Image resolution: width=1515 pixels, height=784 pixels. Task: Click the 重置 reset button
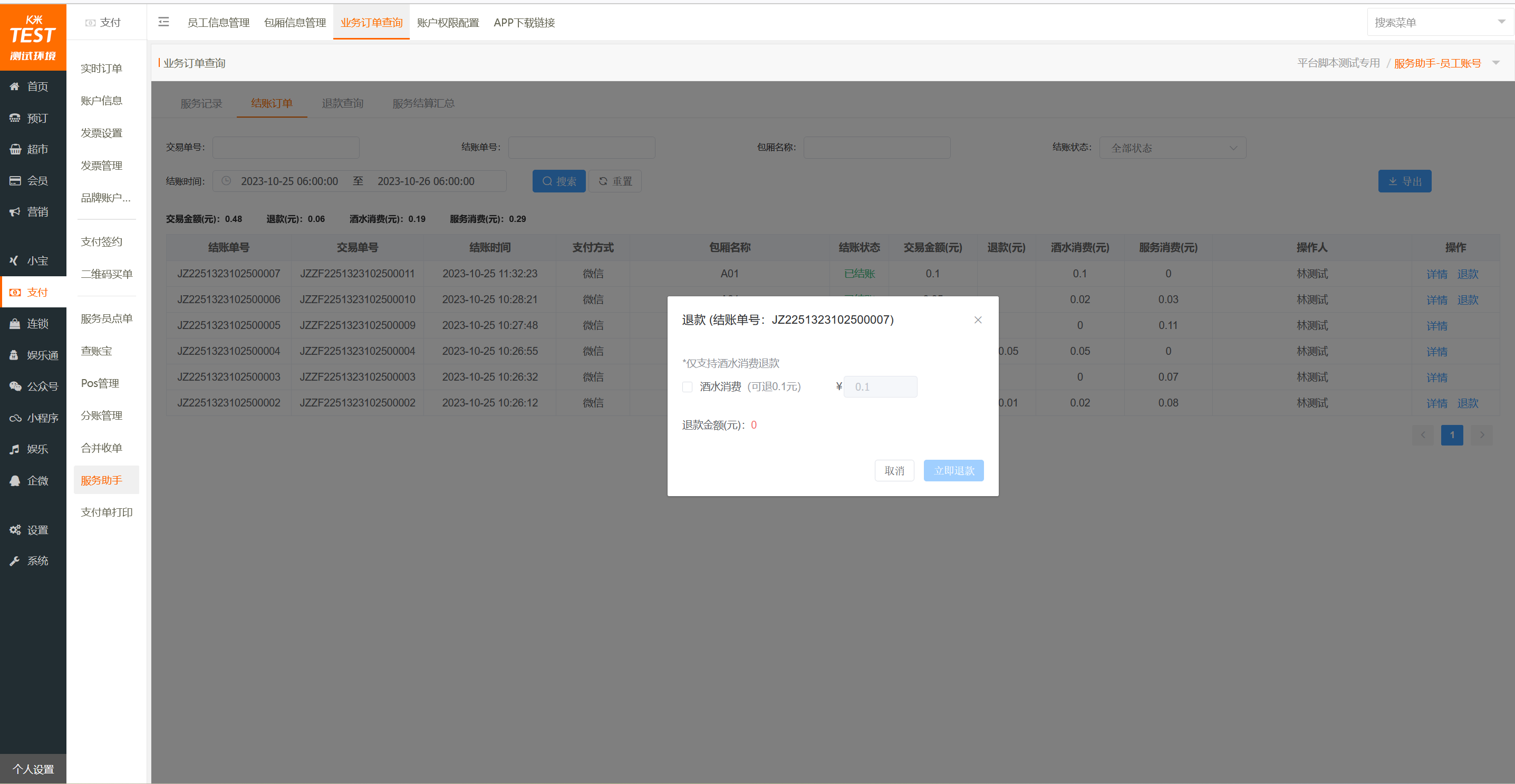[614, 181]
